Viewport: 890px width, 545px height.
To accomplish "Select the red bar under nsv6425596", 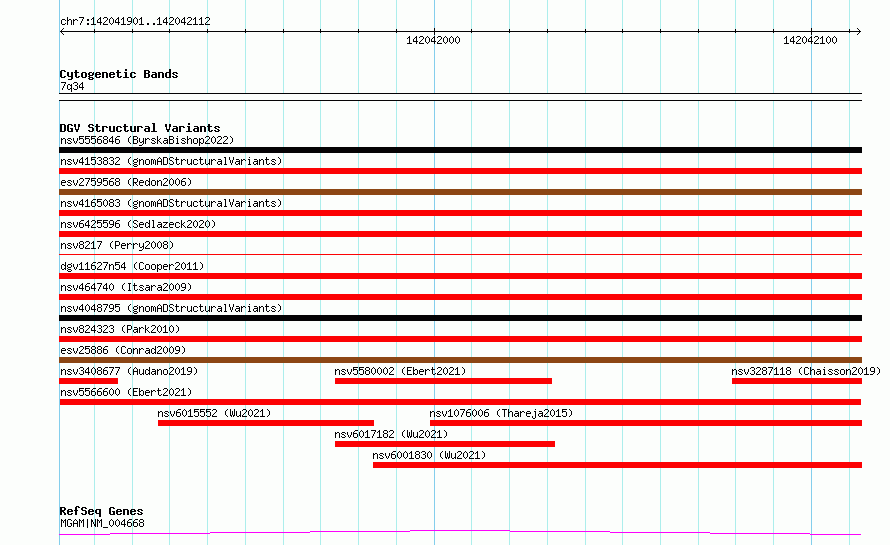I will [460, 234].
